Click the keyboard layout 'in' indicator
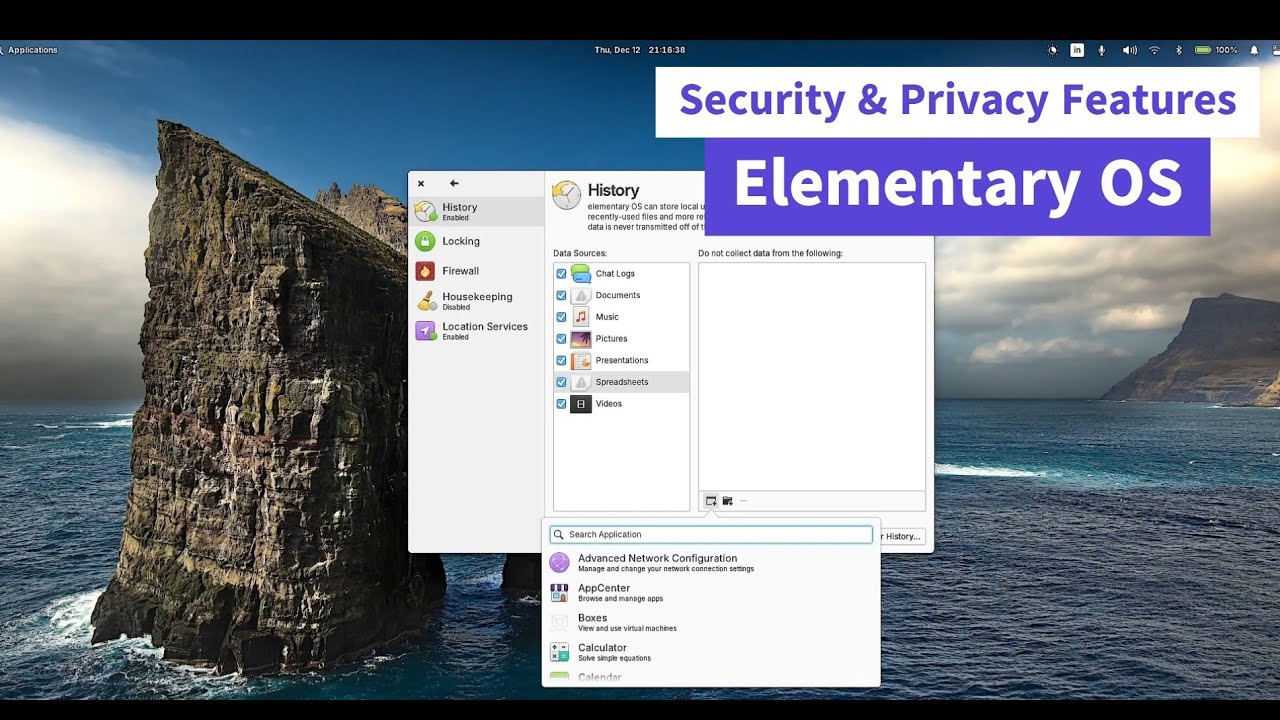Viewport: 1280px width, 720px height. pyautogui.click(x=1077, y=50)
